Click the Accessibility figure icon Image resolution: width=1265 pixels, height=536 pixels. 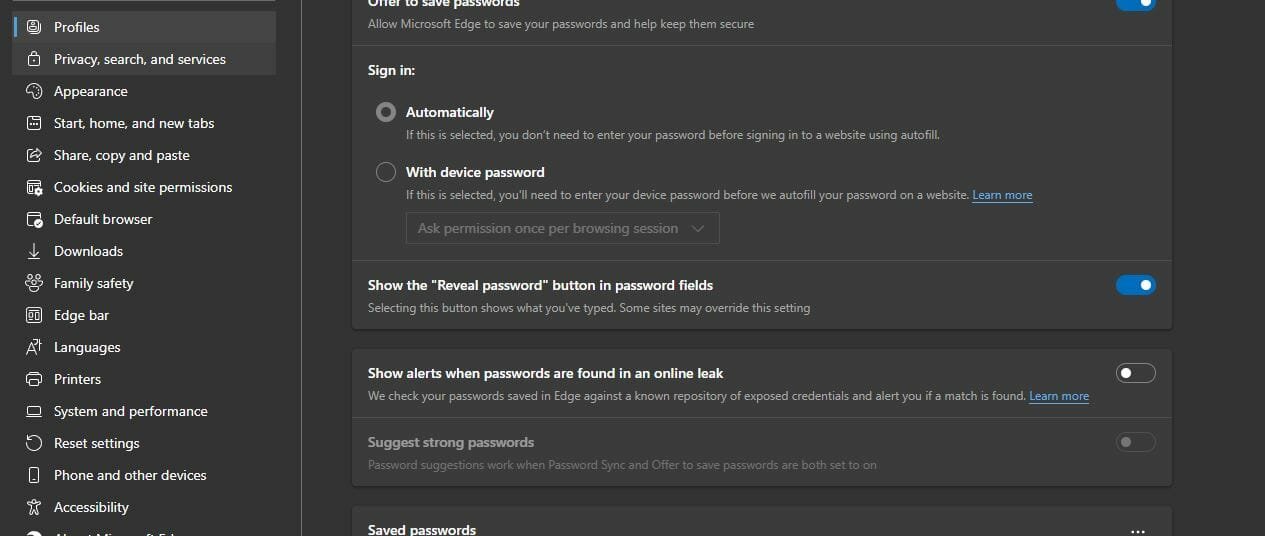pos(35,507)
